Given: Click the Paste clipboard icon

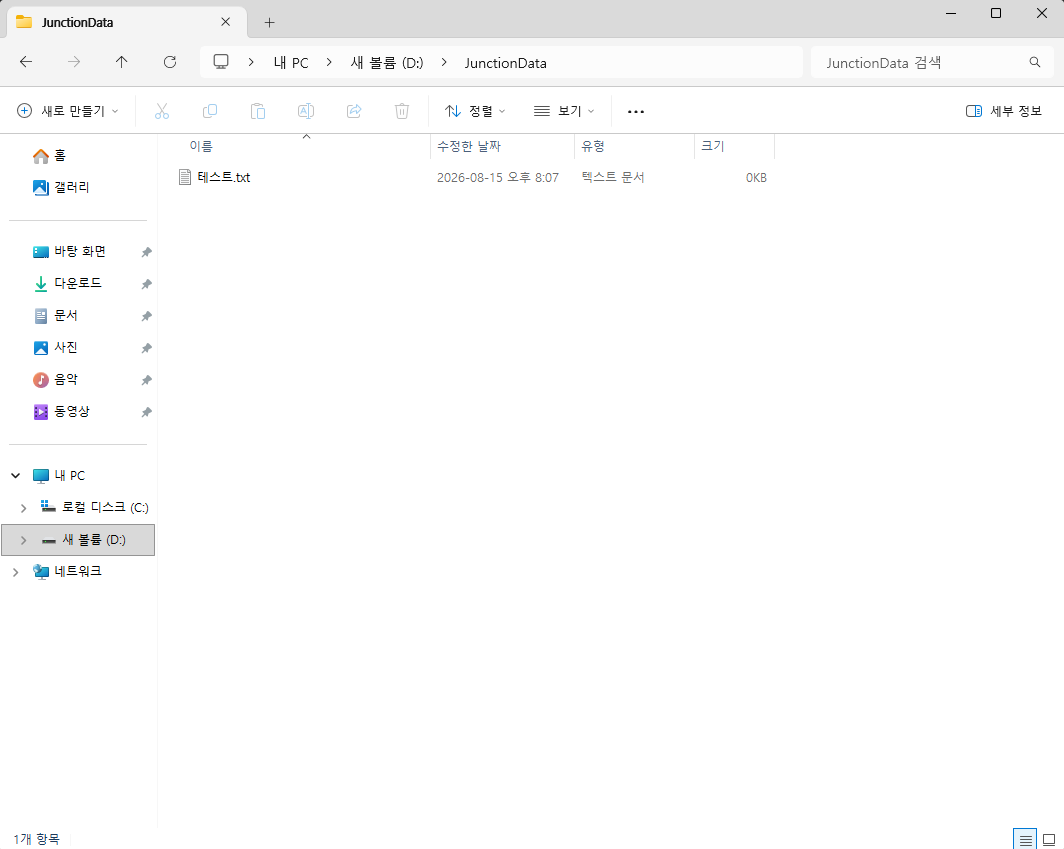Looking at the screenshot, I should click(258, 111).
